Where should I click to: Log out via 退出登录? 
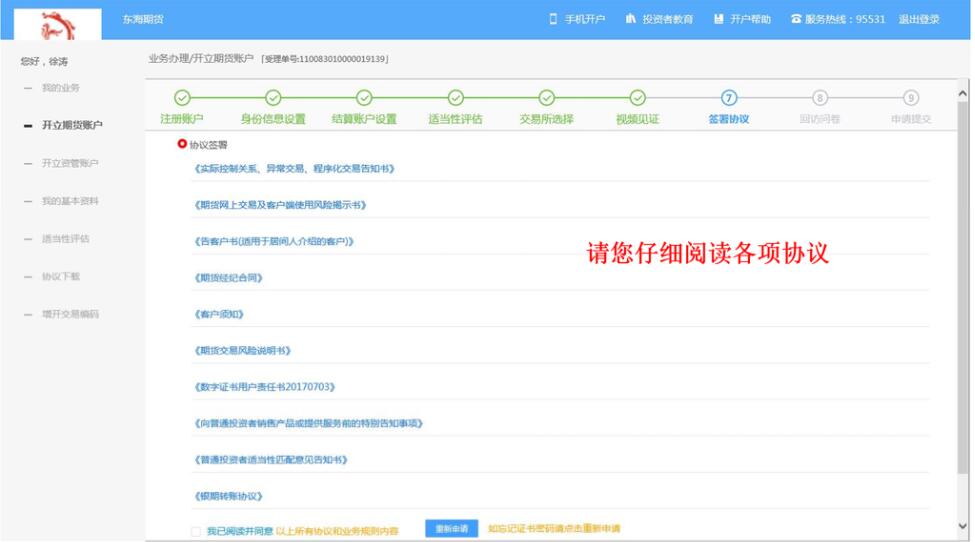pyautogui.click(x=918, y=20)
